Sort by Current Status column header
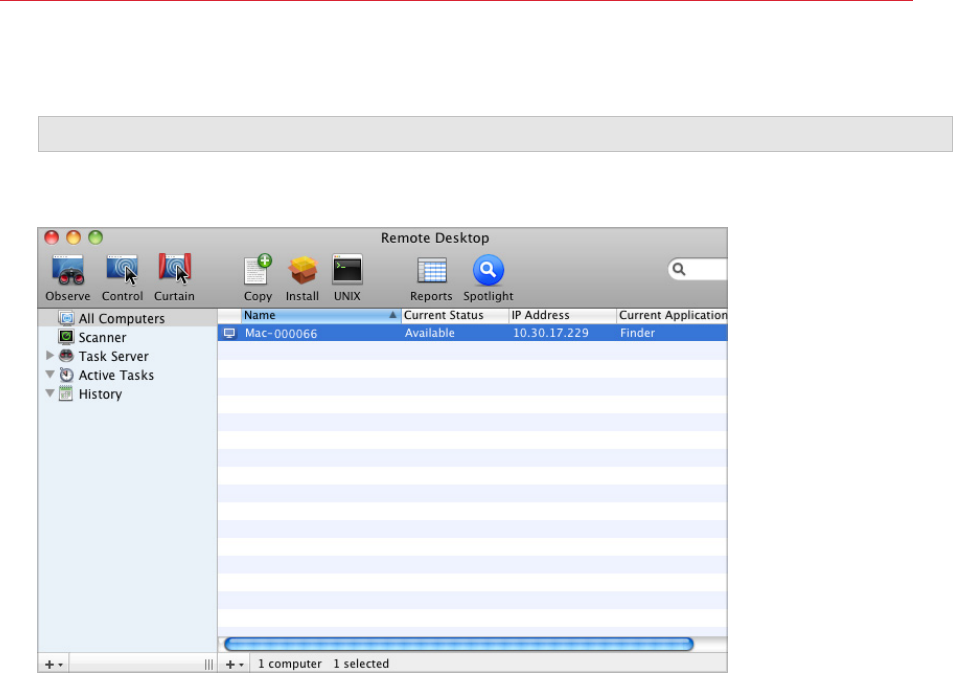Image resolution: width=953 pixels, height=673 pixels. click(x=455, y=316)
